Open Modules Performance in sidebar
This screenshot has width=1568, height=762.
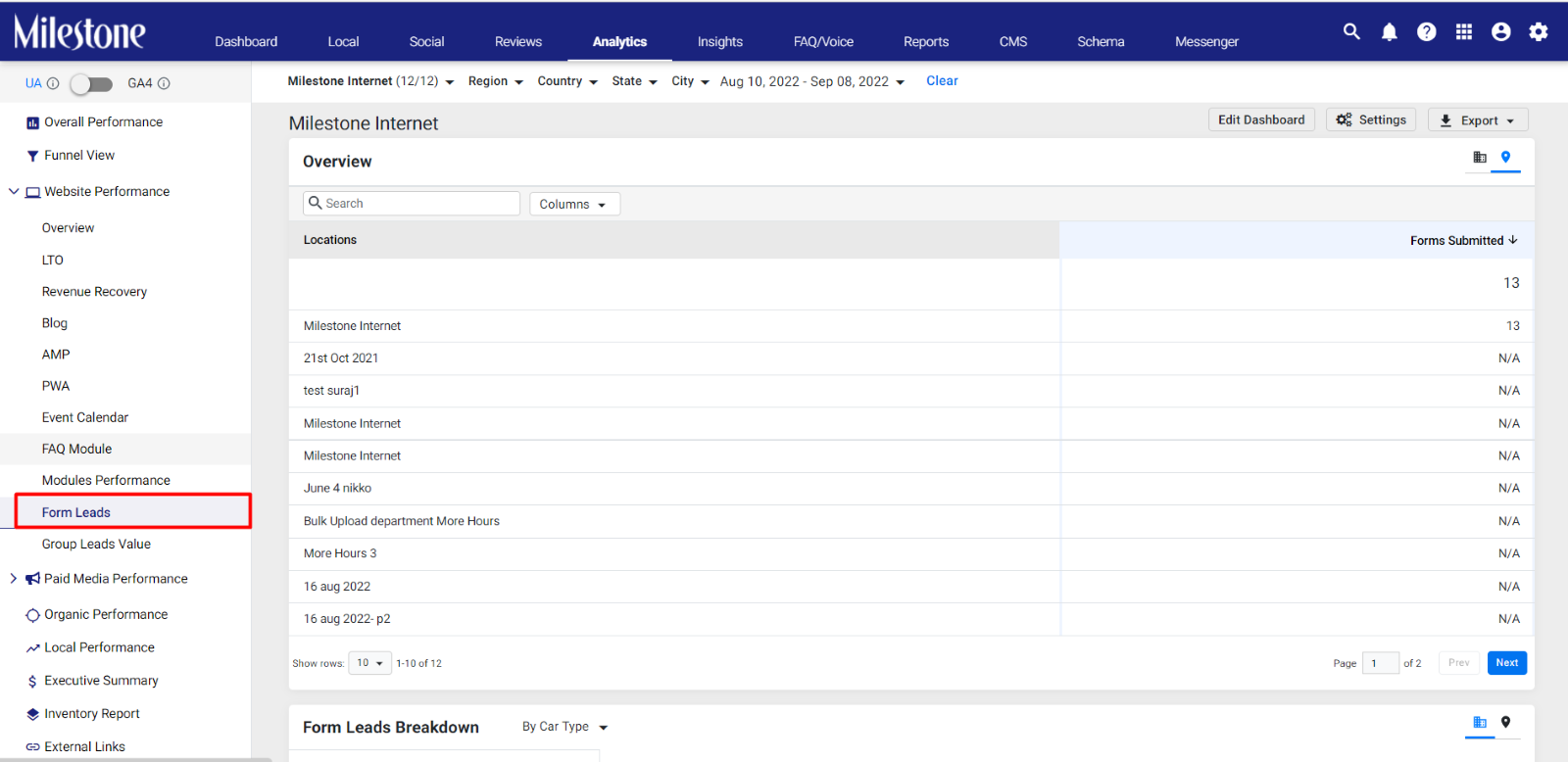tap(106, 481)
